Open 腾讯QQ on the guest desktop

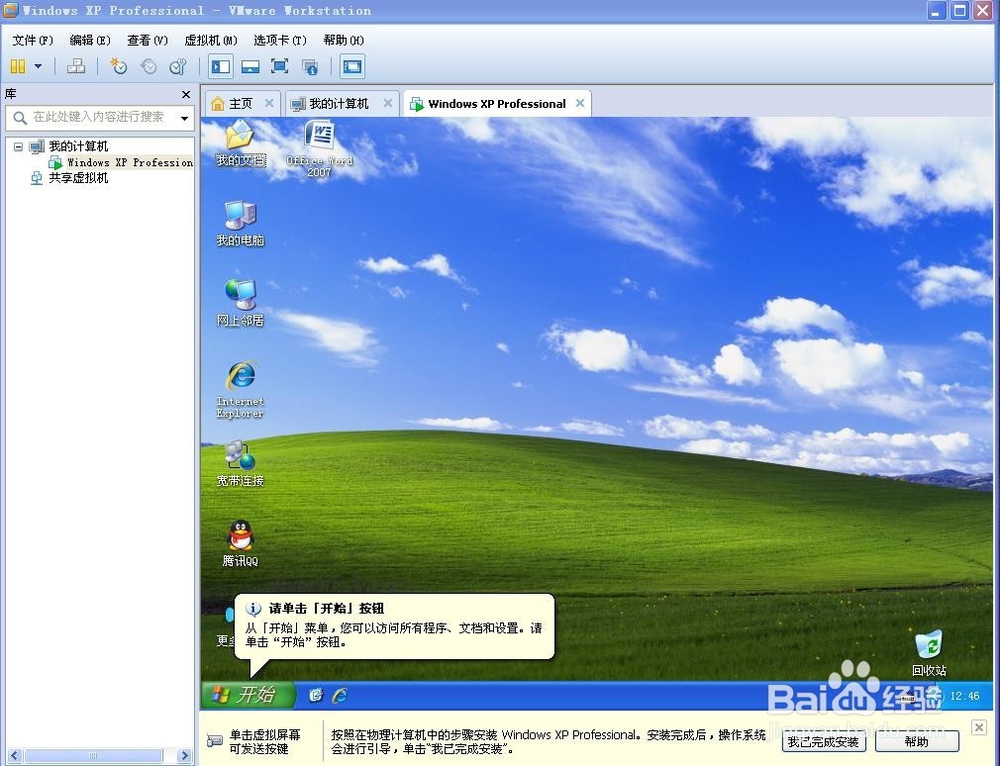[x=239, y=537]
